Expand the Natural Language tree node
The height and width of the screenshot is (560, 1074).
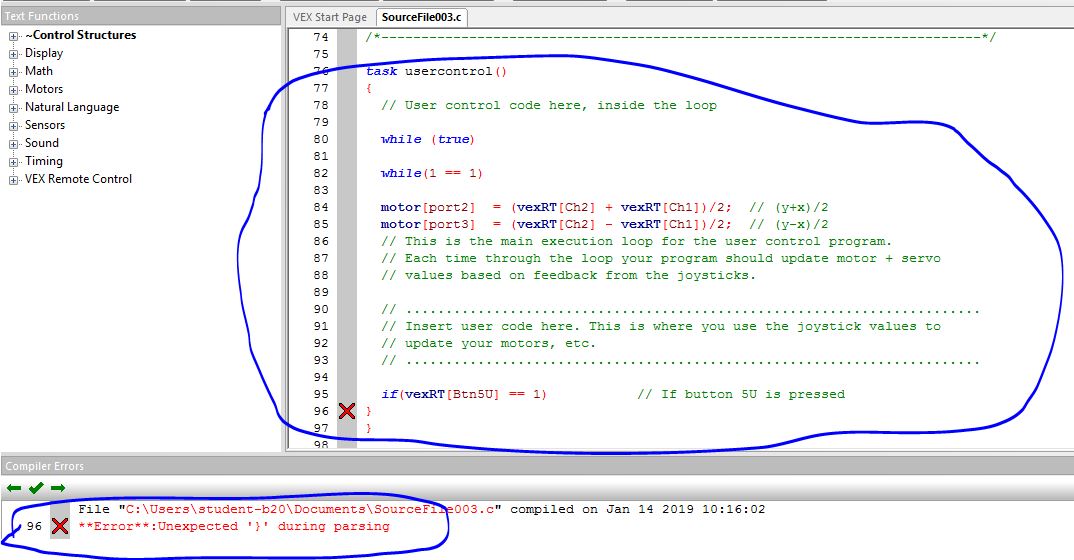point(13,108)
